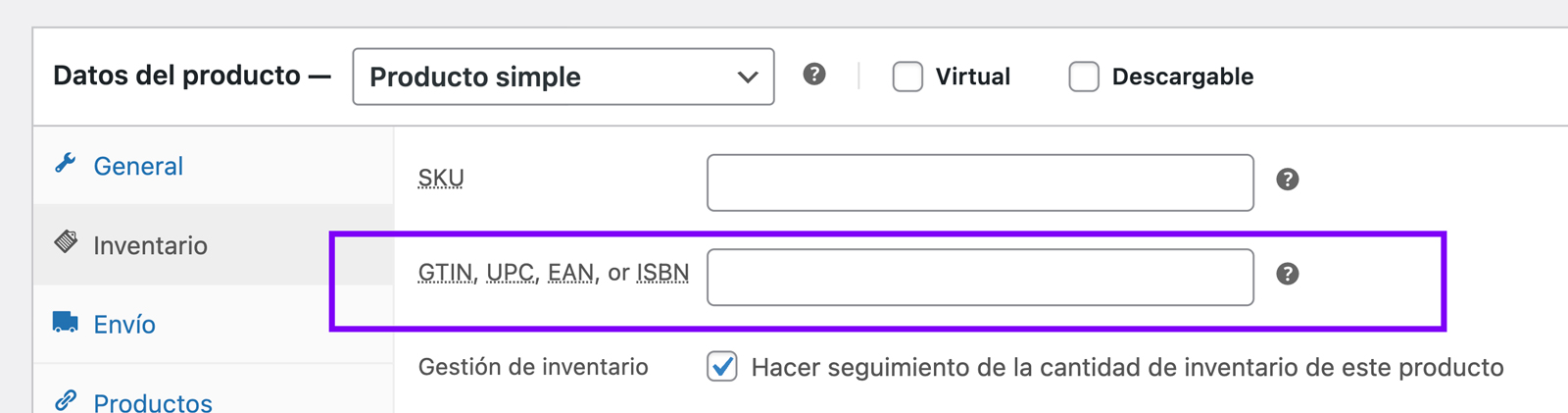Click the Hacer seguimiento de la cantidad label

tap(1127, 368)
